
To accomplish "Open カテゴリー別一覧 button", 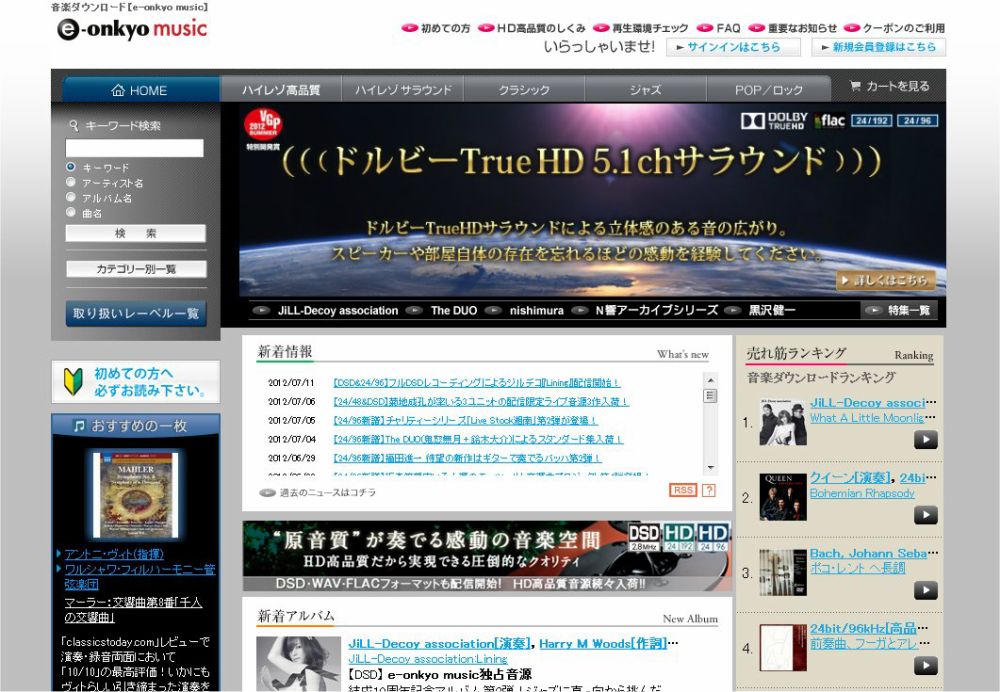I will pos(136,269).
